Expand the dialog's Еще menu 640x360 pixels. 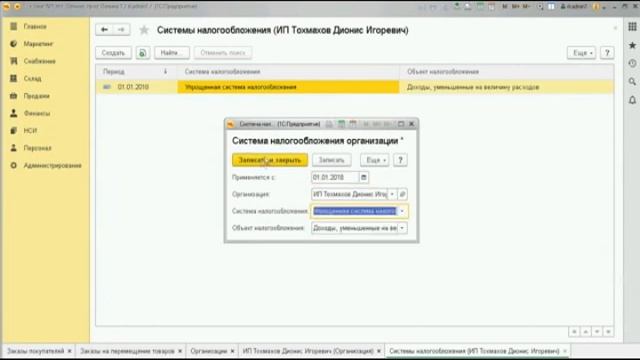point(375,160)
